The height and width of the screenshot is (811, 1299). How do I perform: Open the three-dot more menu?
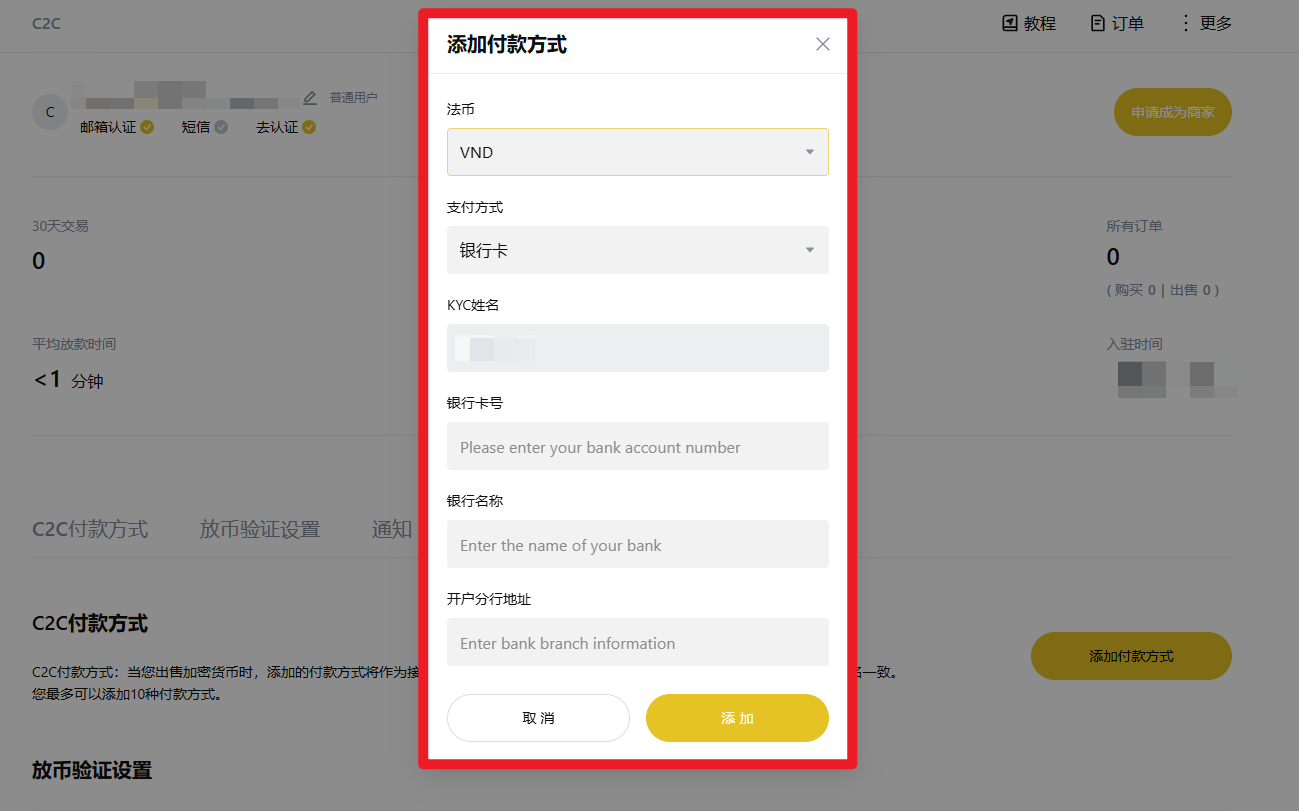pos(1186,23)
